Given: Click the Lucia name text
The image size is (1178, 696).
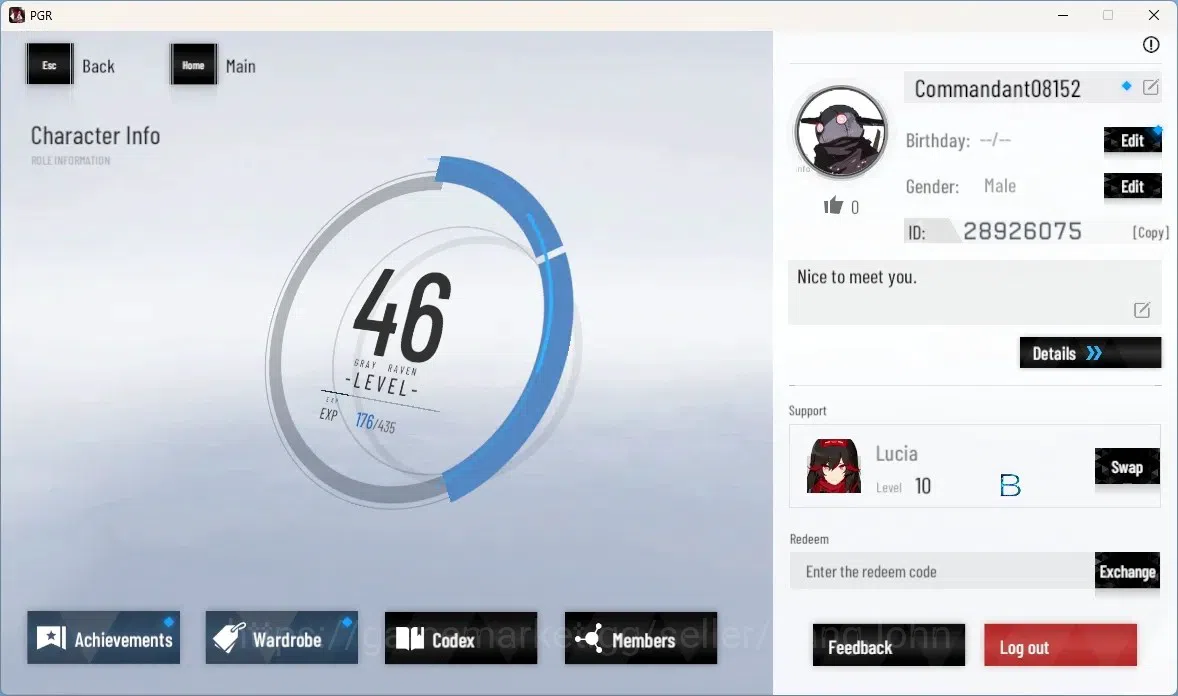Looking at the screenshot, I should (896, 454).
